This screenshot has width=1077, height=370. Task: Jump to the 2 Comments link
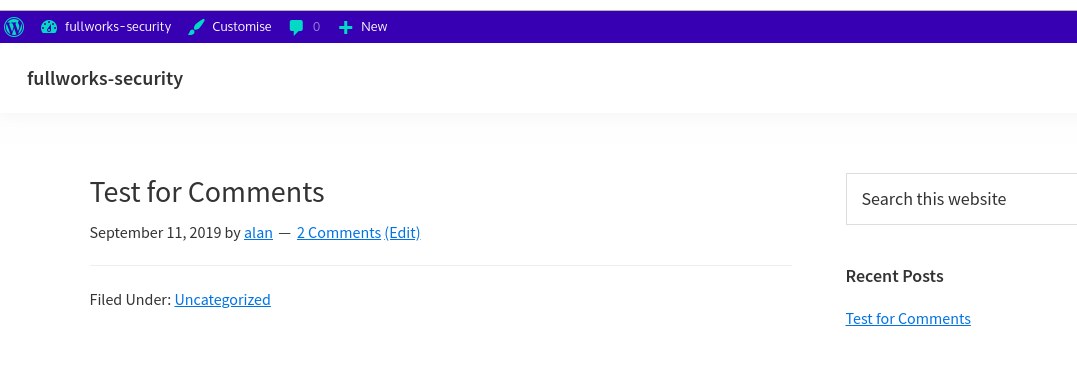339,233
